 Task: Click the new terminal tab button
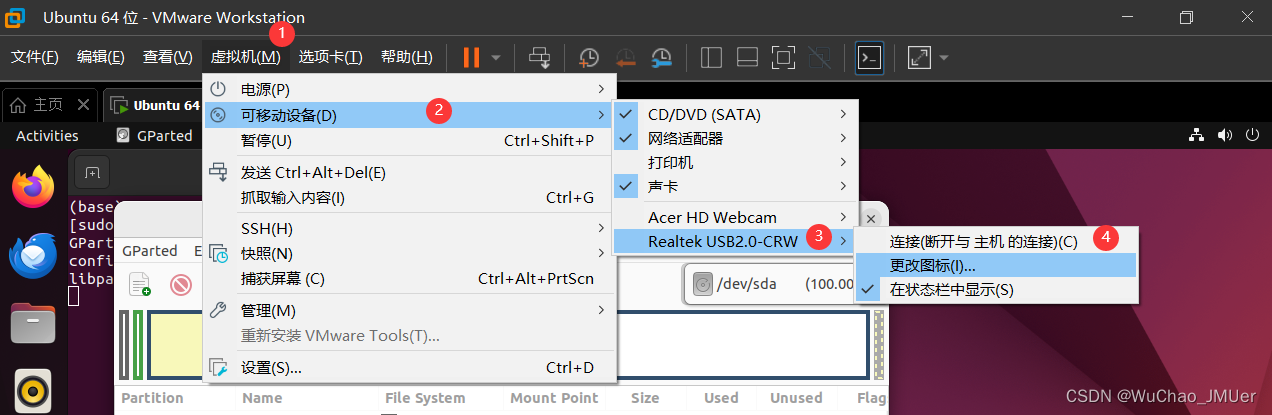pos(92,173)
